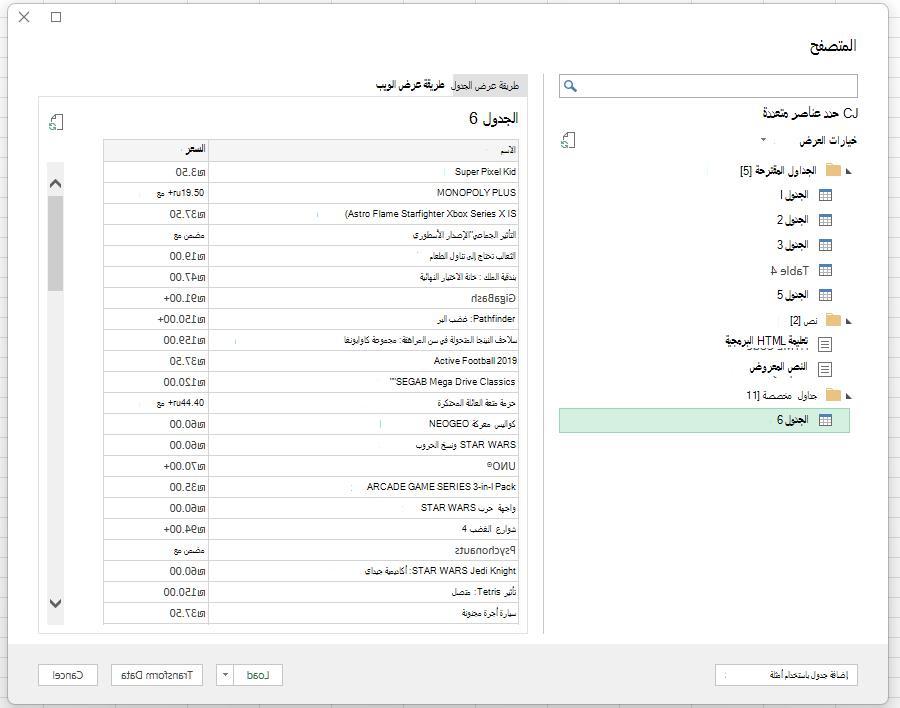900x708 pixels.
Task: Click the الاسم column header
Action: point(363,150)
